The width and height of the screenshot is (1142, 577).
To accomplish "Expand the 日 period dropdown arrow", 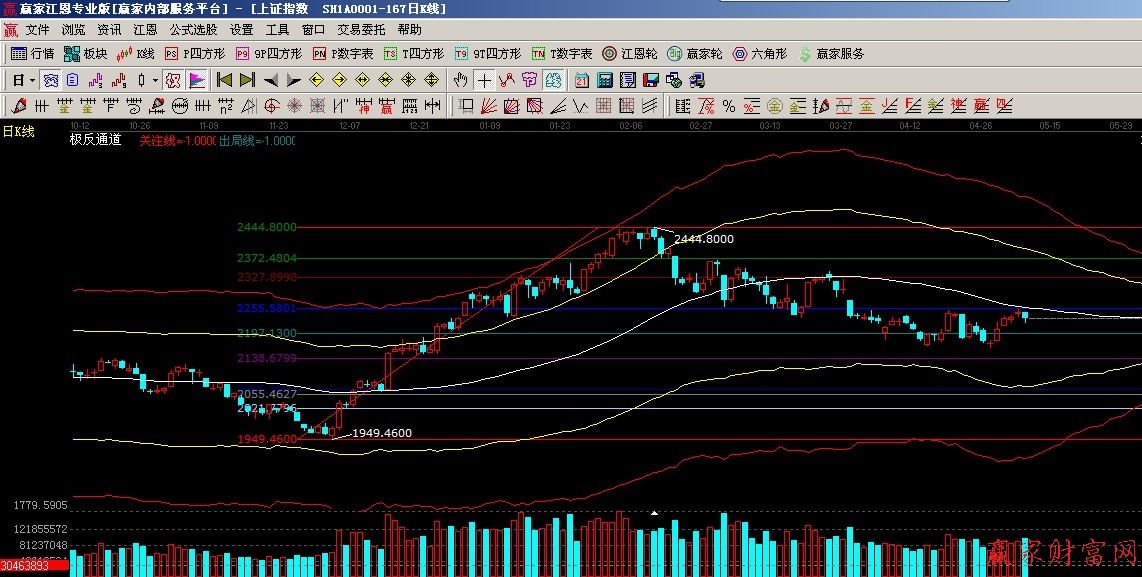I will (x=32, y=80).
